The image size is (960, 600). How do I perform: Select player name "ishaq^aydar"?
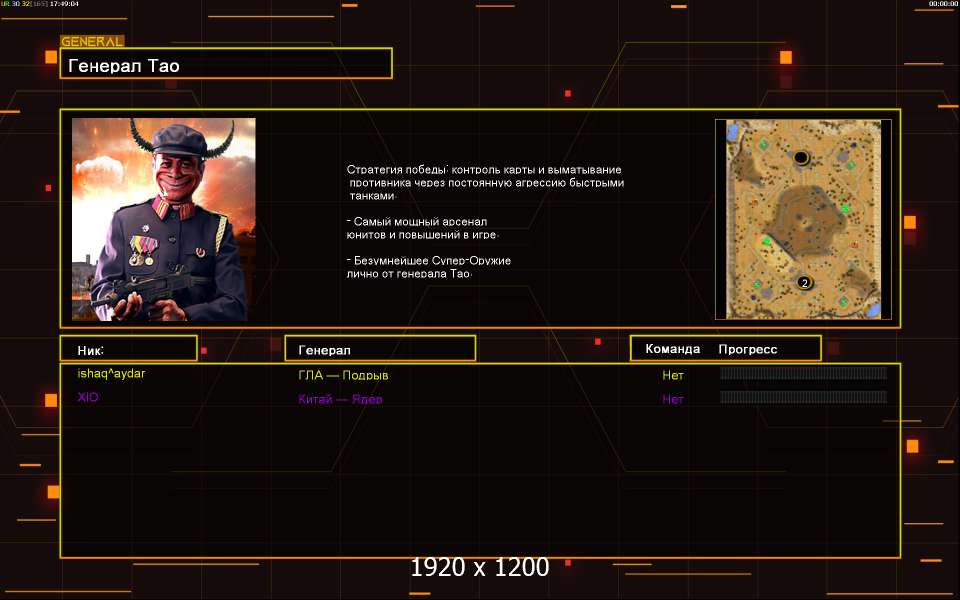(111, 373)
